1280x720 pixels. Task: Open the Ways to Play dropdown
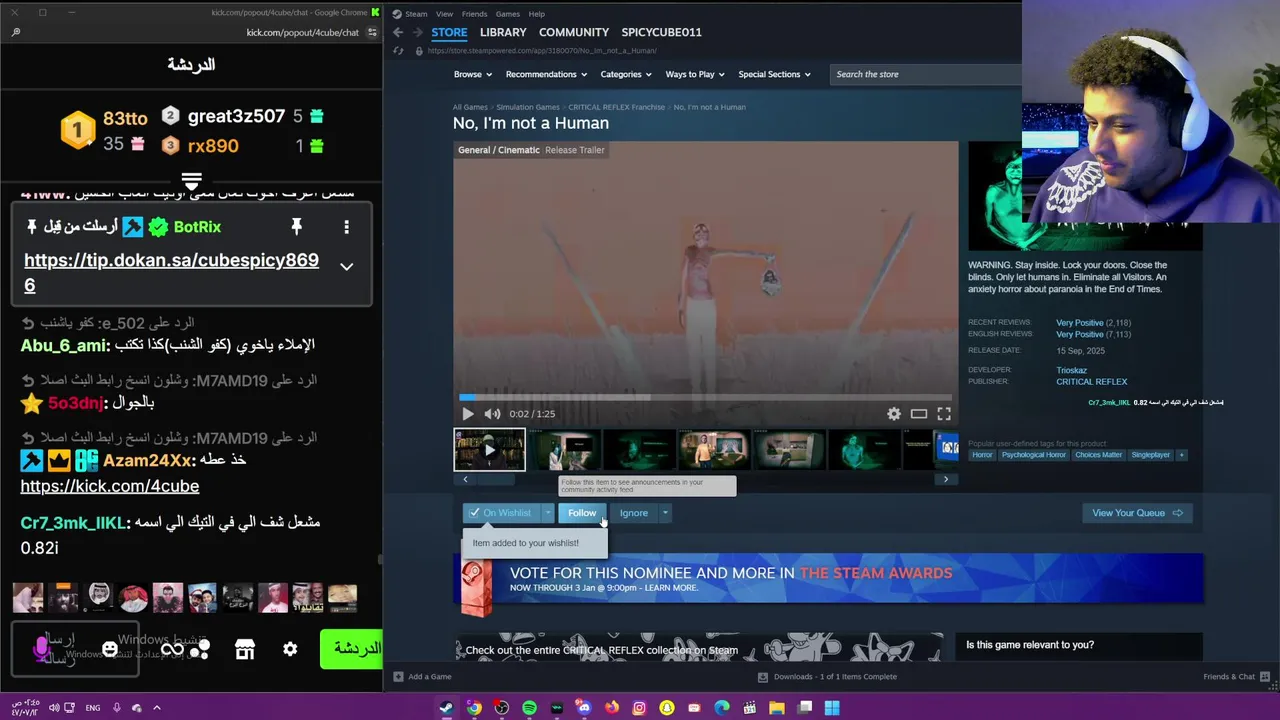point(696,74)
